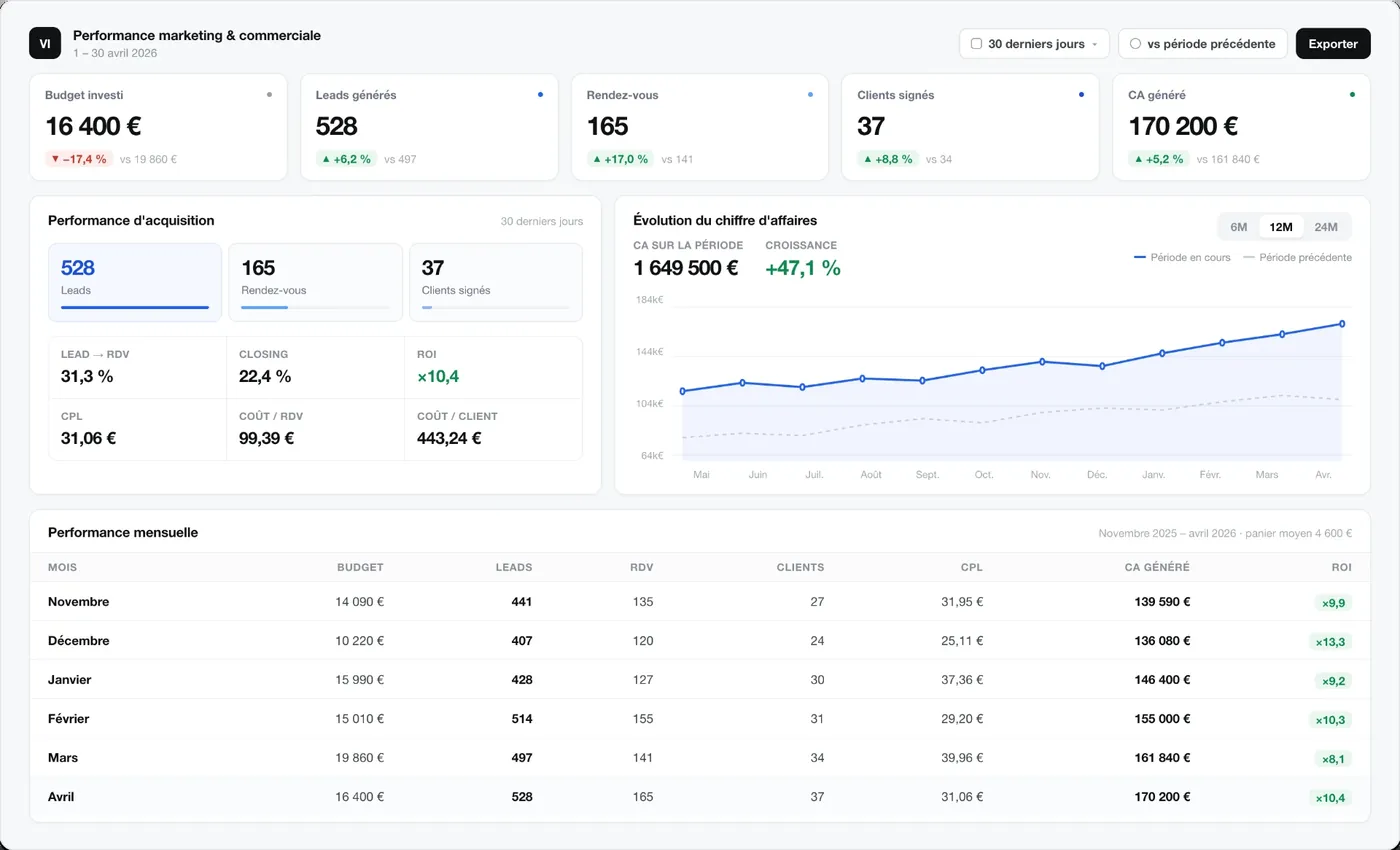Select the Décembre table row
The height and width of the screenshot is (850, 1400).
click(700, 641)
